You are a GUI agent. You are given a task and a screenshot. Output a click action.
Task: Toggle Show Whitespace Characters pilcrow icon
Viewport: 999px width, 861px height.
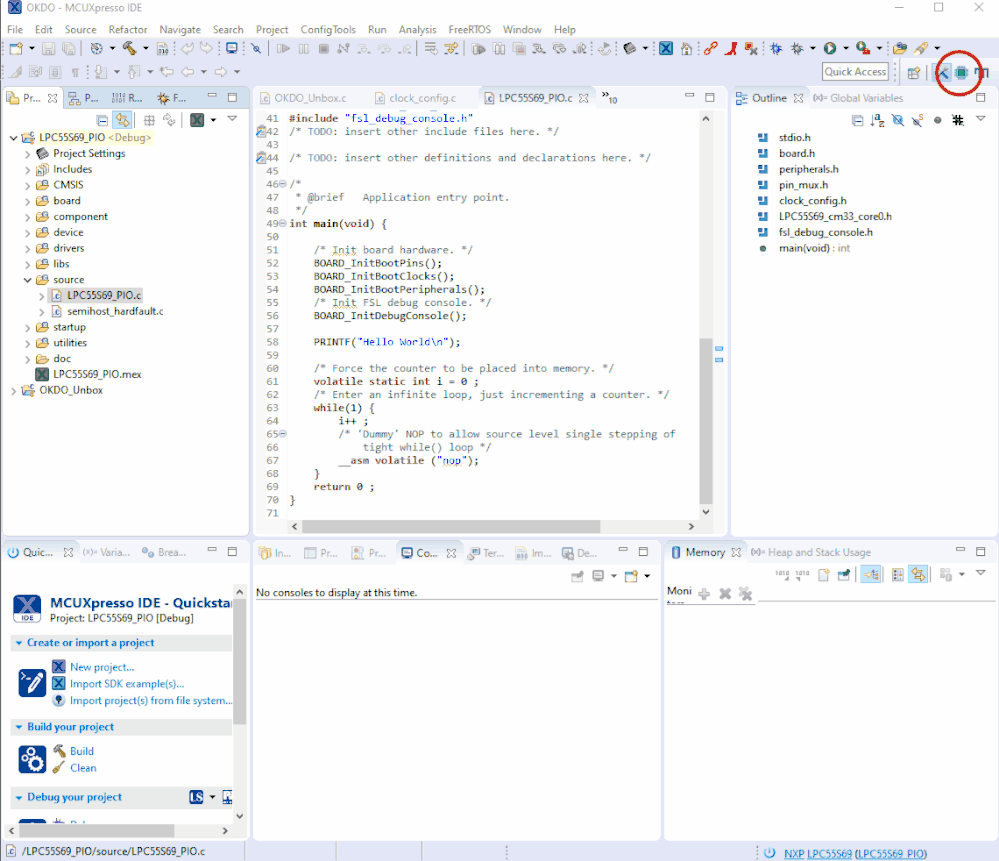point(75,72)
